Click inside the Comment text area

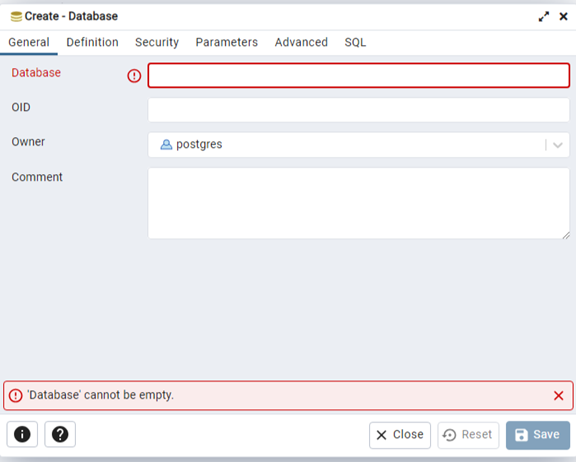click(359, 203)
